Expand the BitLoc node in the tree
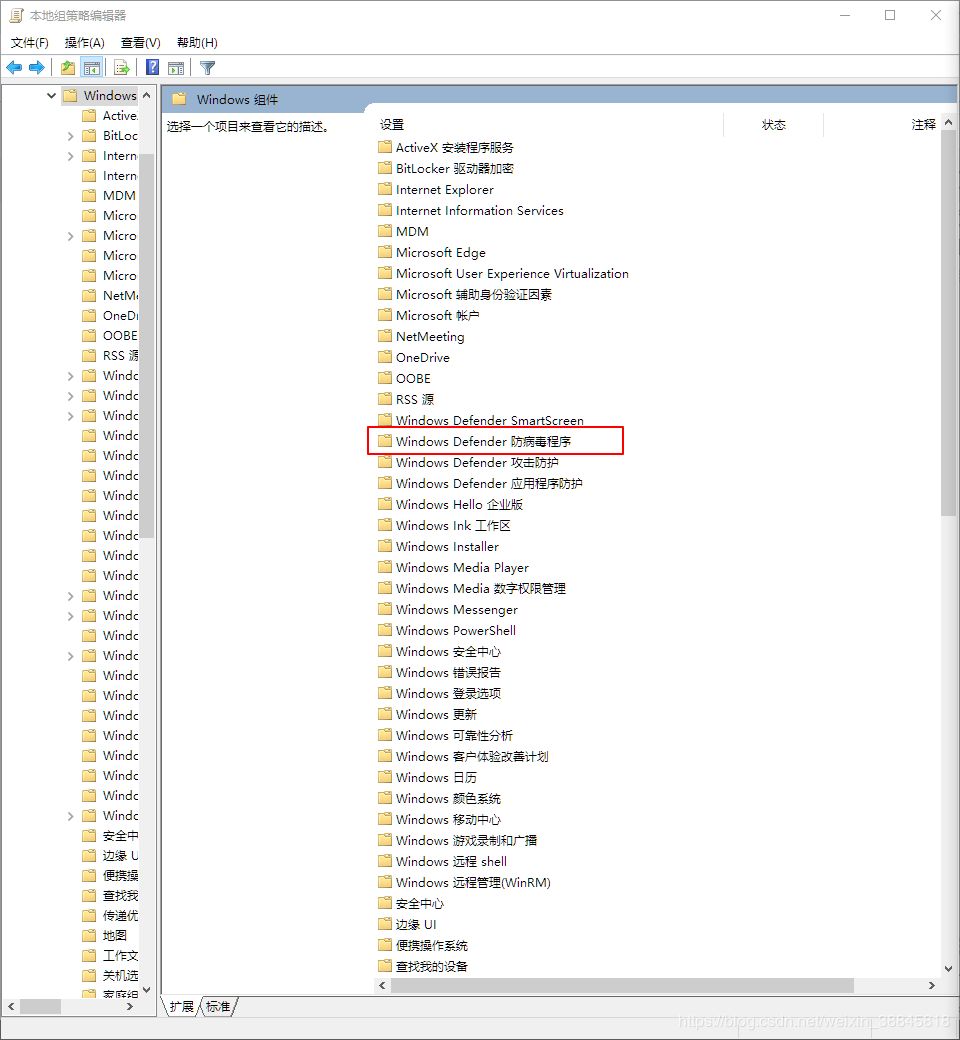The image size is (960, 1040). (70, 136)
